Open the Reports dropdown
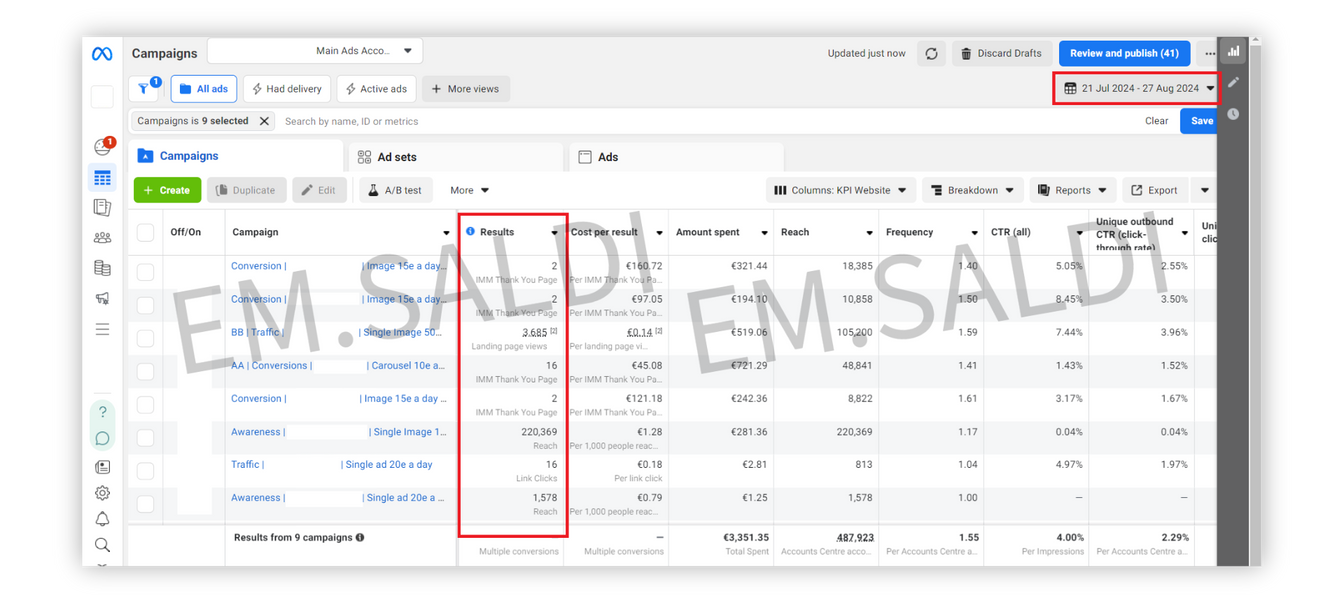Viewport: 1344px width, 603px height. click(1072, 190)
